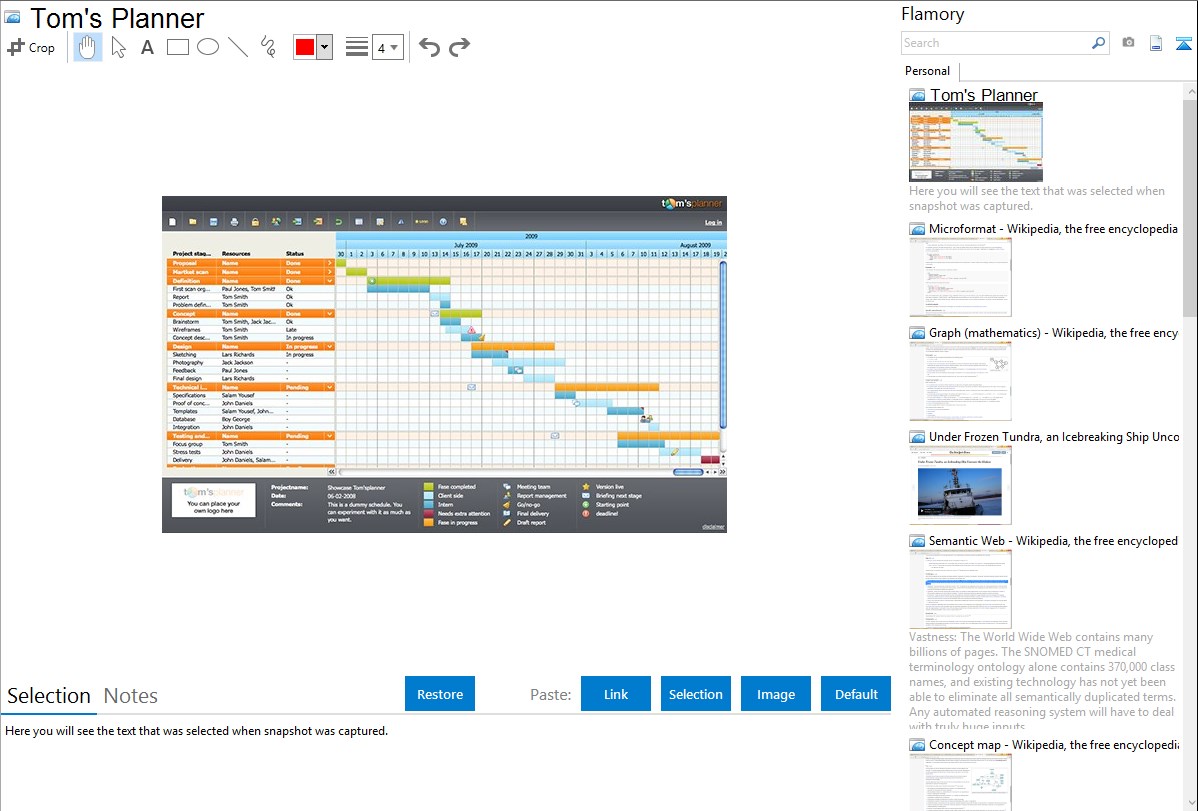Viewport: 1198px width, 811px height.
Task: Click icon beside Concept map title
Action: coord(917,745)
